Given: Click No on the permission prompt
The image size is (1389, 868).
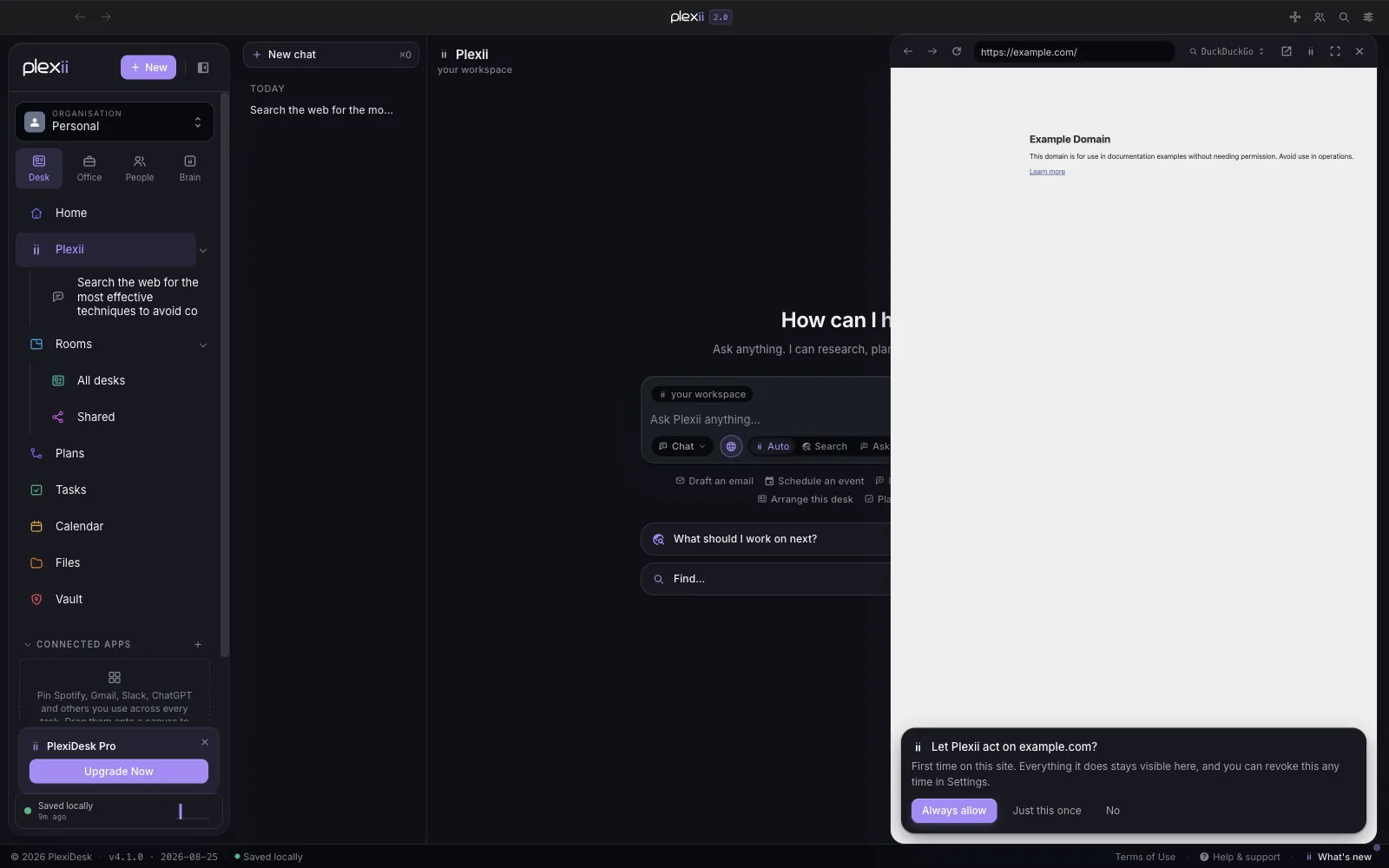Looking at the screenshot, I should click(1113, 812).
